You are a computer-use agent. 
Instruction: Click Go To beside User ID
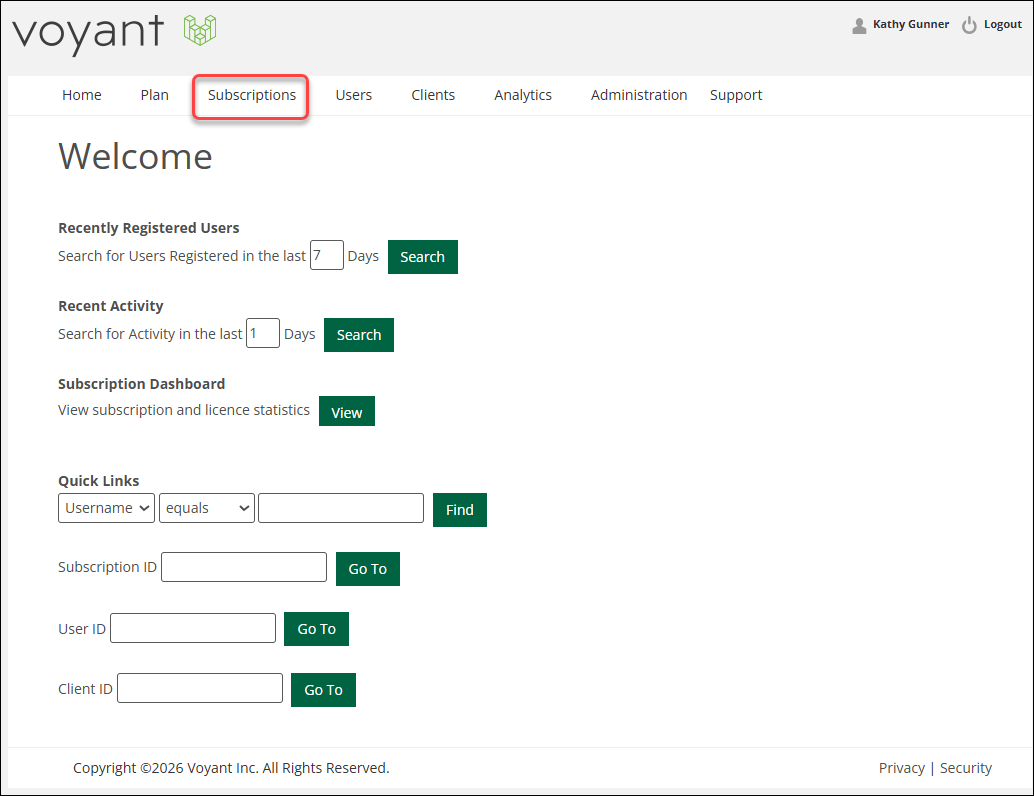(317, 628)
